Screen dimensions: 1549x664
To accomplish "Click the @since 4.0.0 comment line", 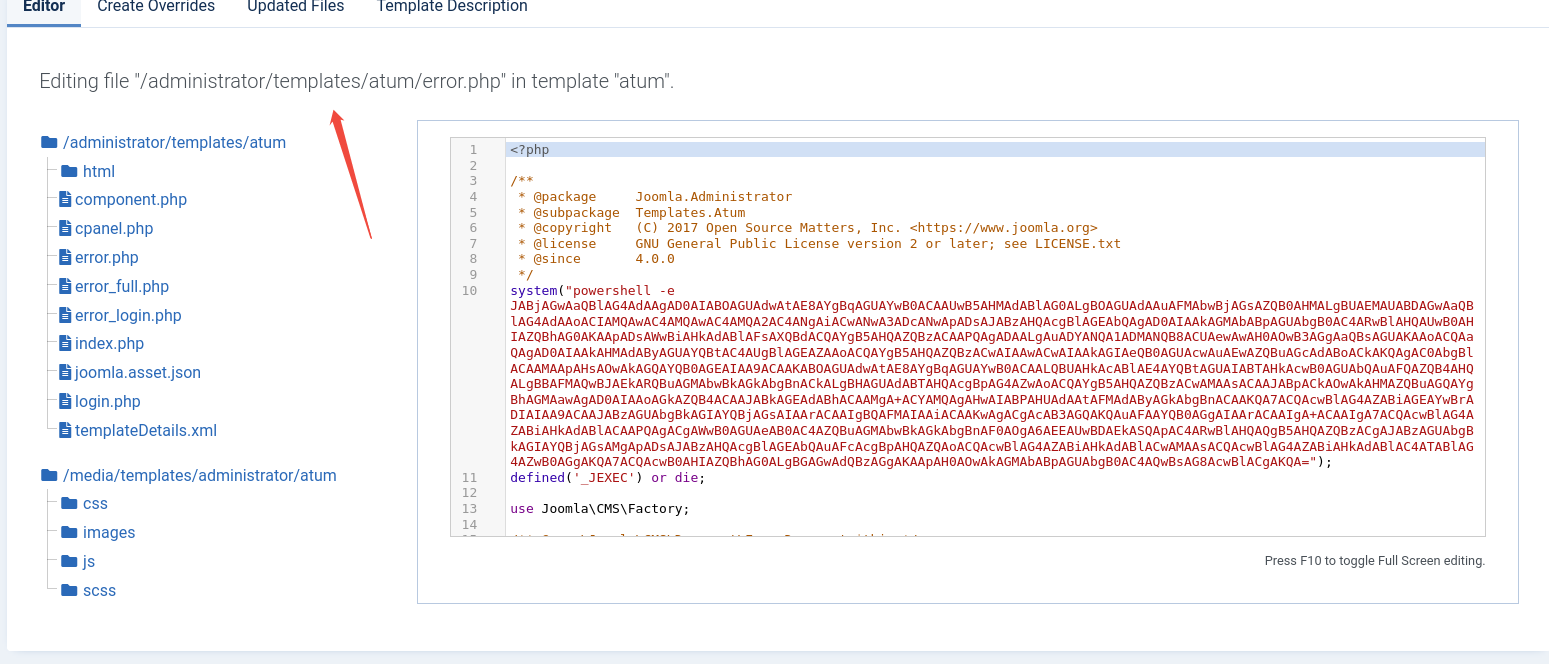I will pyautogui.click(x=597, y=259).
